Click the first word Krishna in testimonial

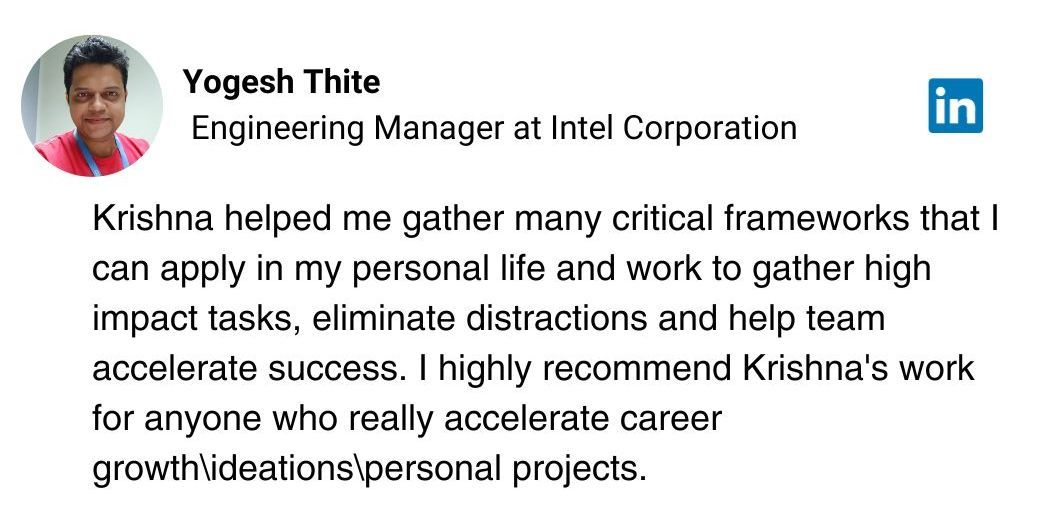153,219
